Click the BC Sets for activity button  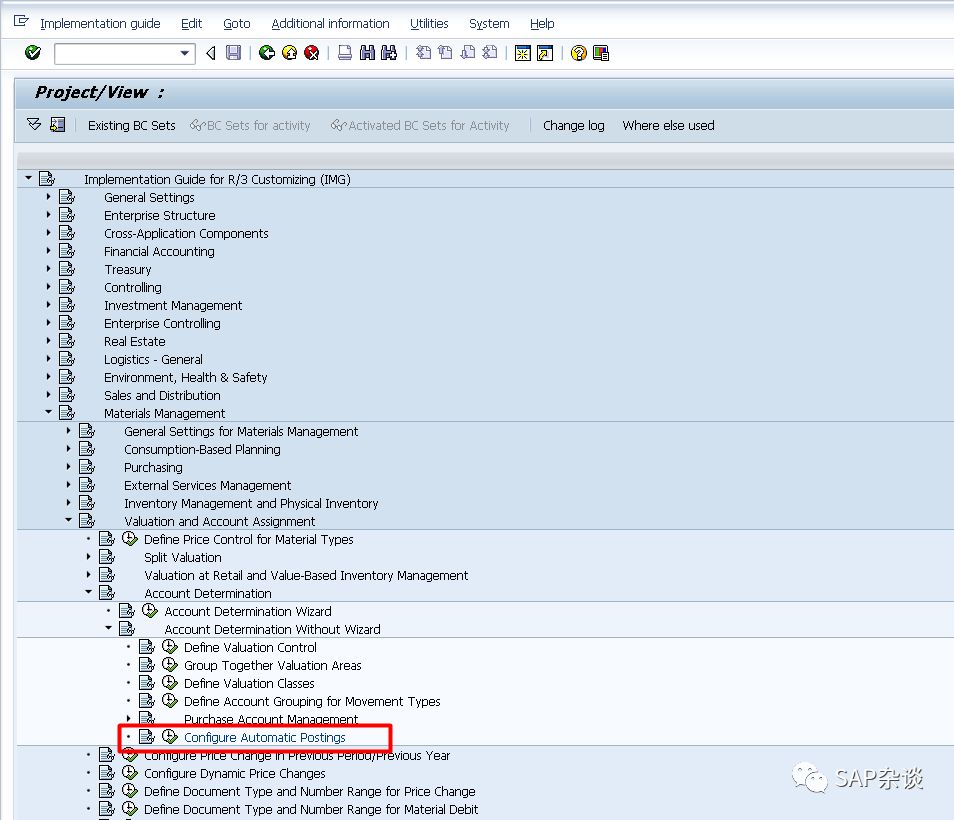click(251, 125)
